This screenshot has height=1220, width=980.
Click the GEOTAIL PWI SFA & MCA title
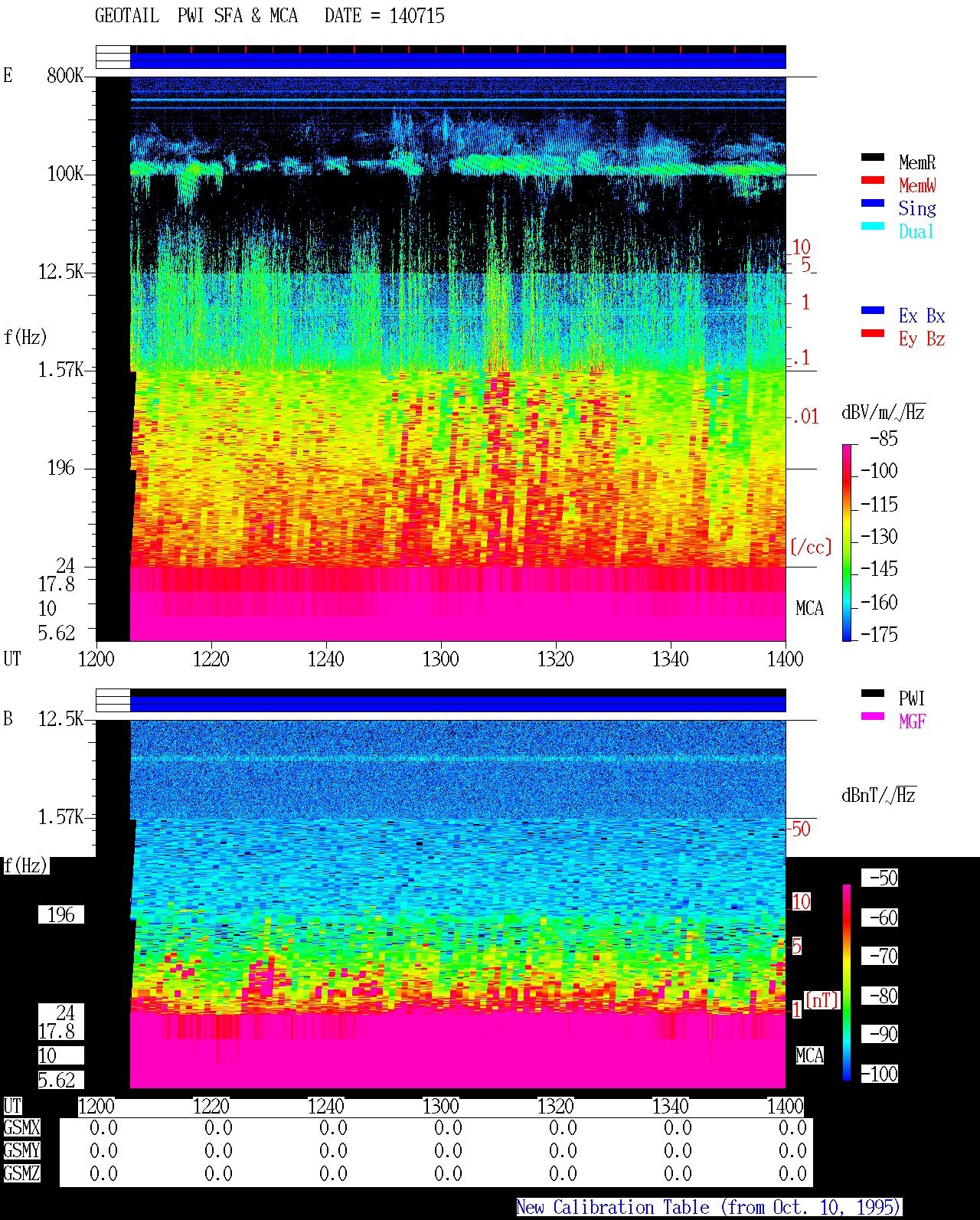pyautogui.click(x=269, y=16)
